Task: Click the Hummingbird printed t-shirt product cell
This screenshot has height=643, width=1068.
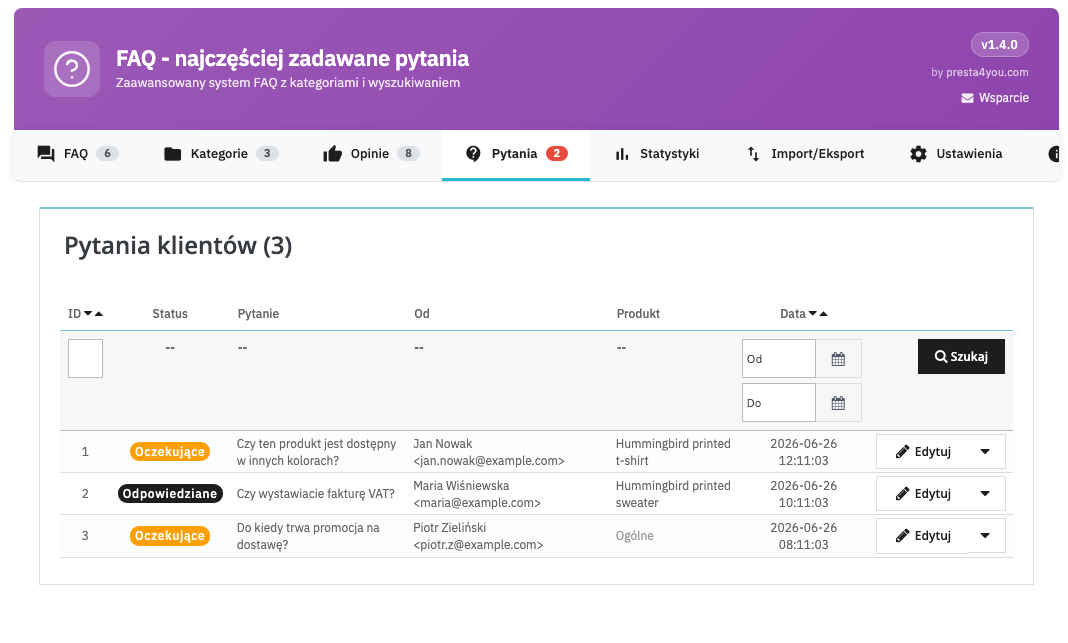Action: pos(673,452)
